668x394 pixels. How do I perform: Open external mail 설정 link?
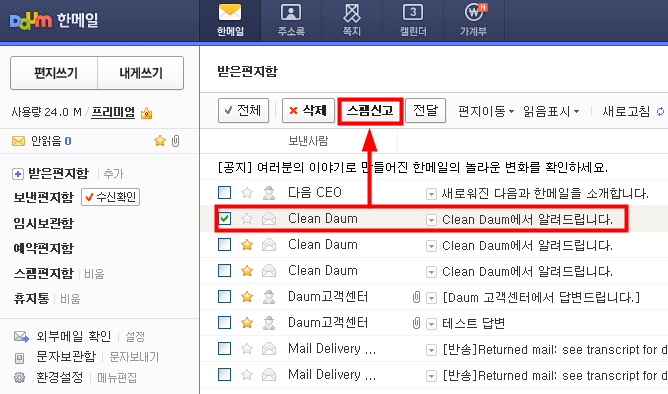click(135, 337)
